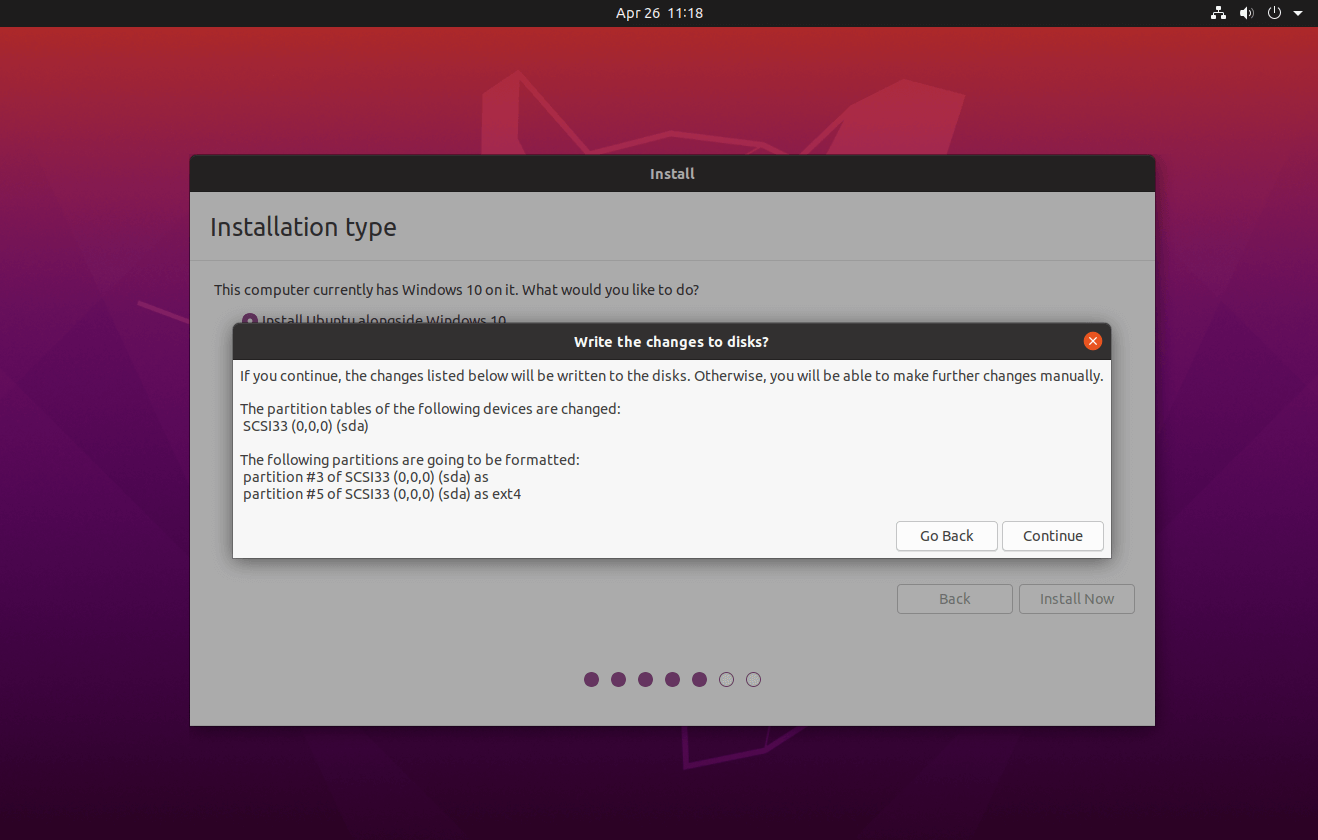This screenshot has width=1318, height=840.
Task: Click the first filled progress dot
Action: tap(591, 680)
